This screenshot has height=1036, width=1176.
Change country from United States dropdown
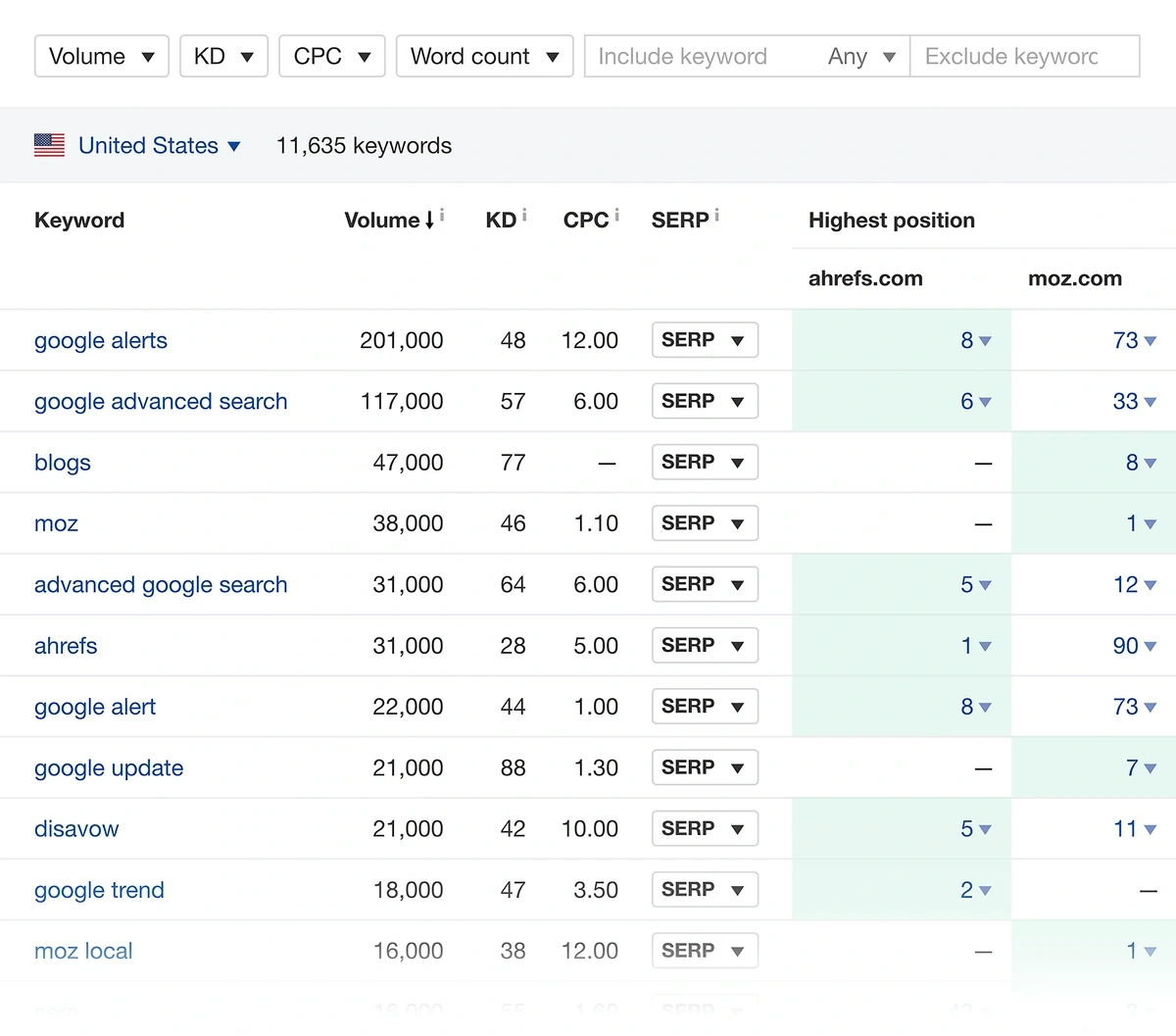tap(159, 145)
